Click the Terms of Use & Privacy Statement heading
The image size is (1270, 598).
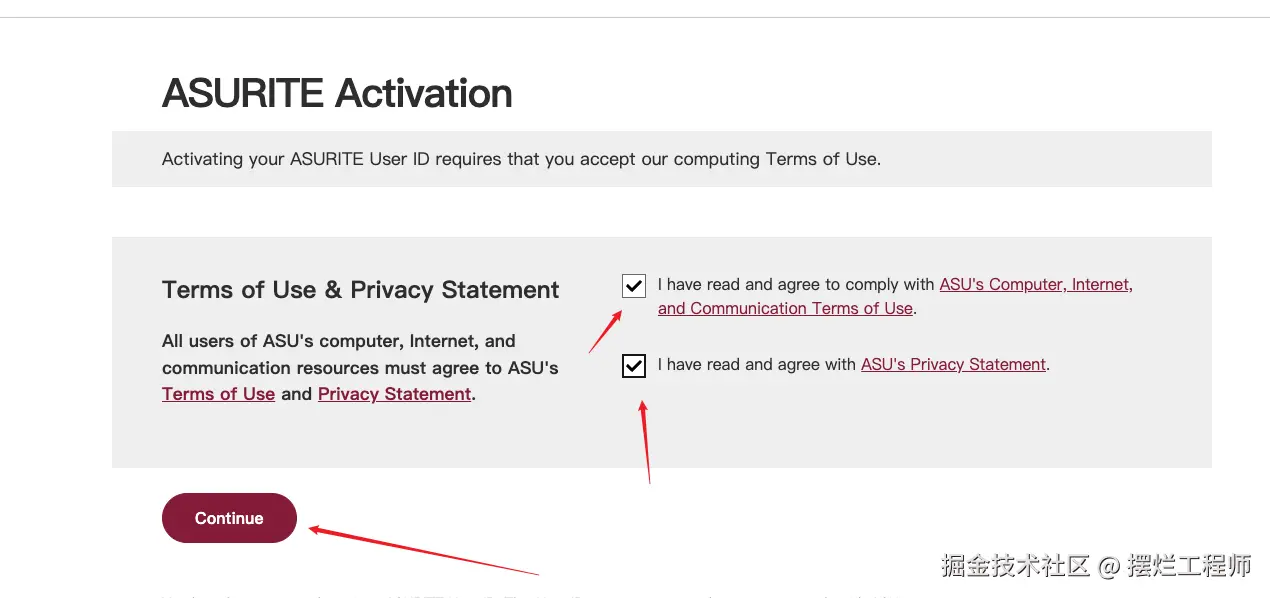coord(360,290)
